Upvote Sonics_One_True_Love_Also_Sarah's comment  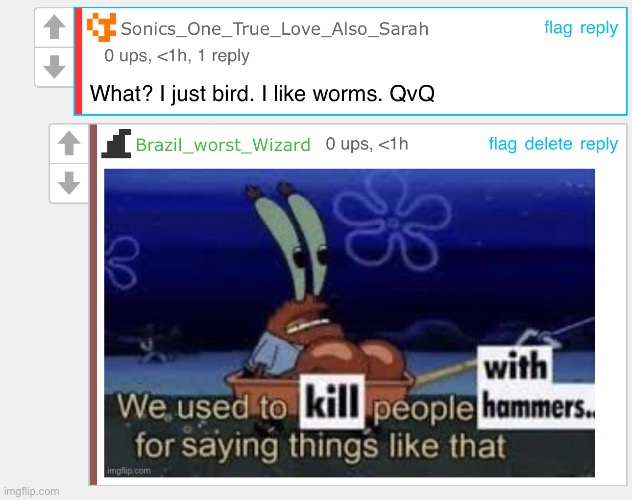pyautogui.click(x=54, y=27)
